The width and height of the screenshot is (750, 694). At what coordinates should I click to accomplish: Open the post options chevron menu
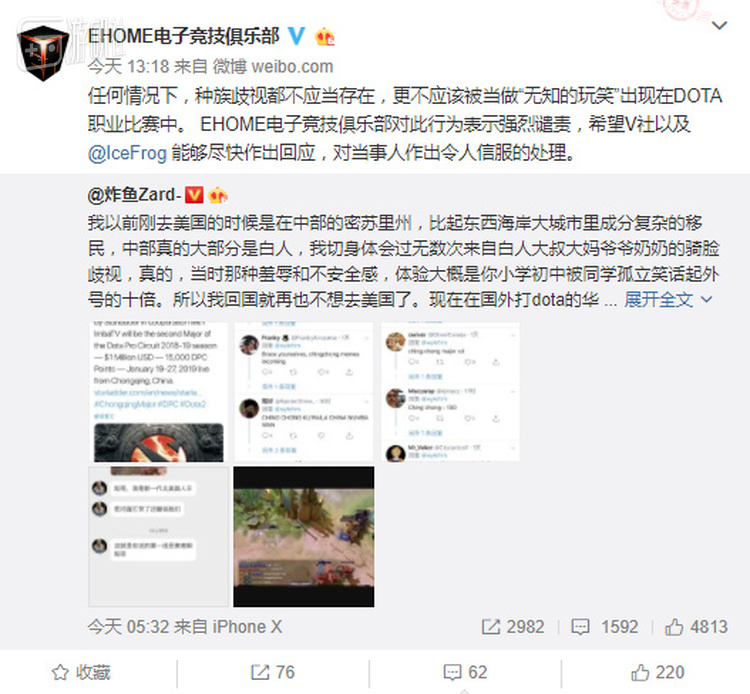point(719,25)
